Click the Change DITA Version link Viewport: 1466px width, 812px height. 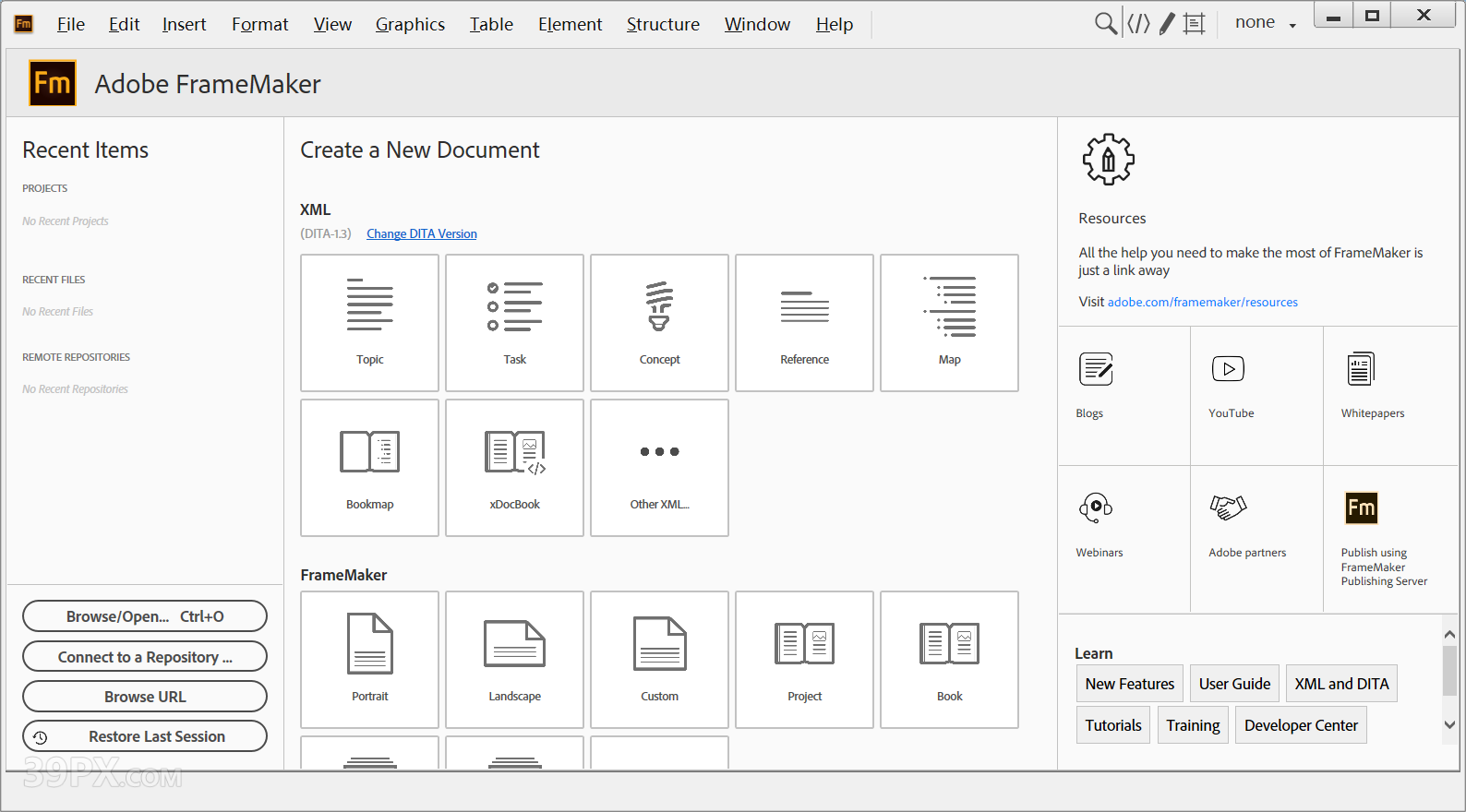pos(422,233)
